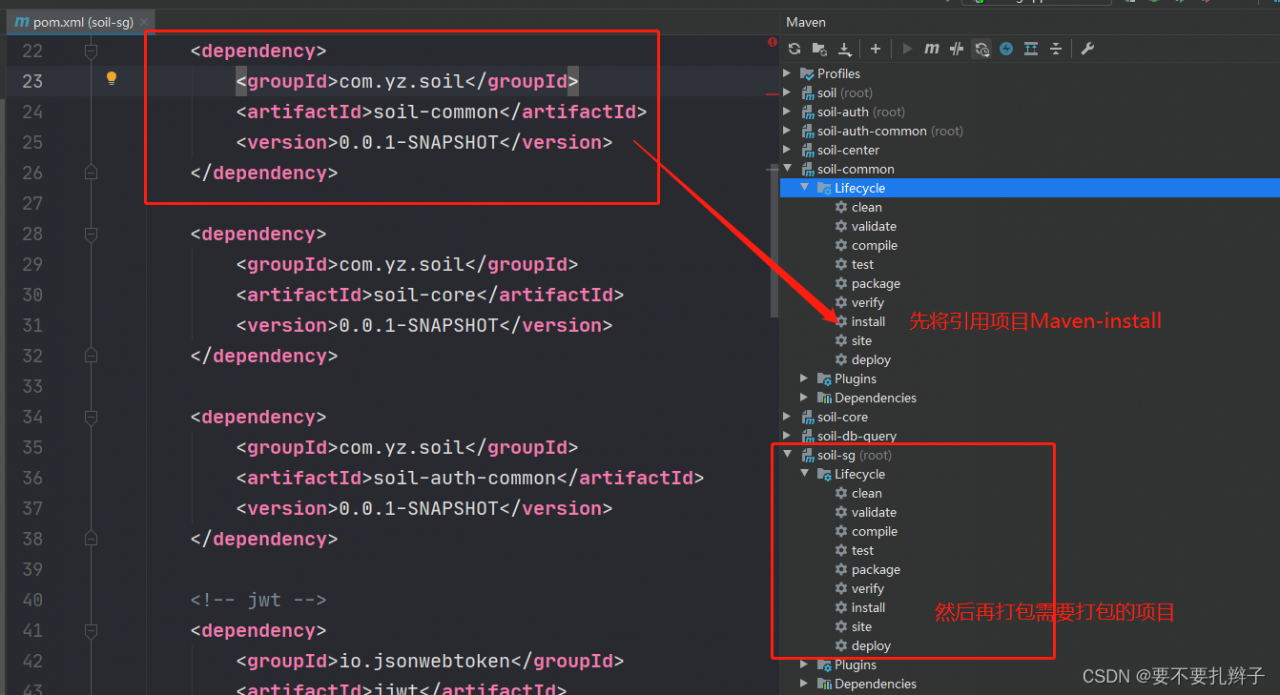
Task: Expand soil-auth-common (root) arrow
Action: [x=787, y=130]
